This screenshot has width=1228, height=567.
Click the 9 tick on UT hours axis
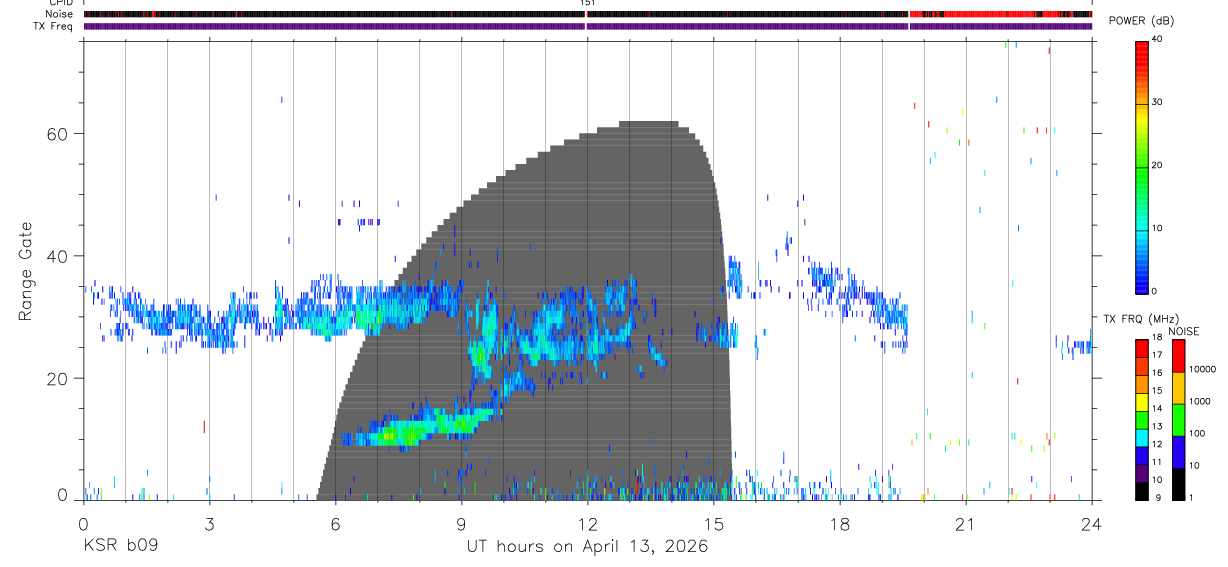click(x=461, y=522)
